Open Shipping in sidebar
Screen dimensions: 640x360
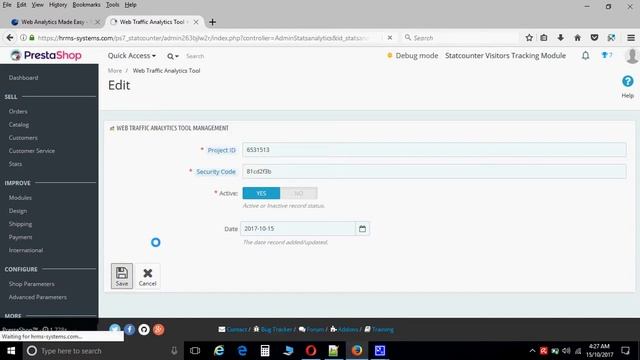point(20,224)
